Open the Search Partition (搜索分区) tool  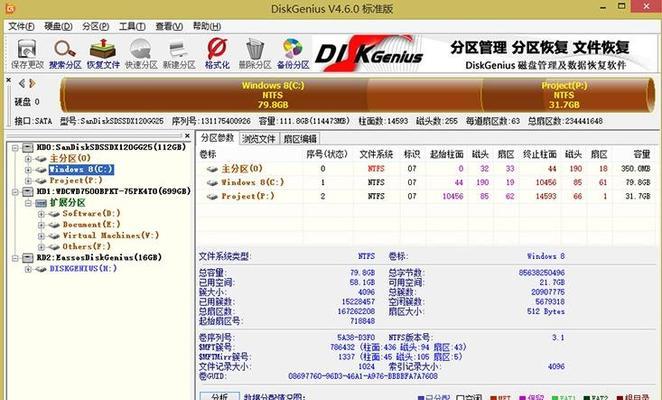pyautogui.click(x=65, y=54)
